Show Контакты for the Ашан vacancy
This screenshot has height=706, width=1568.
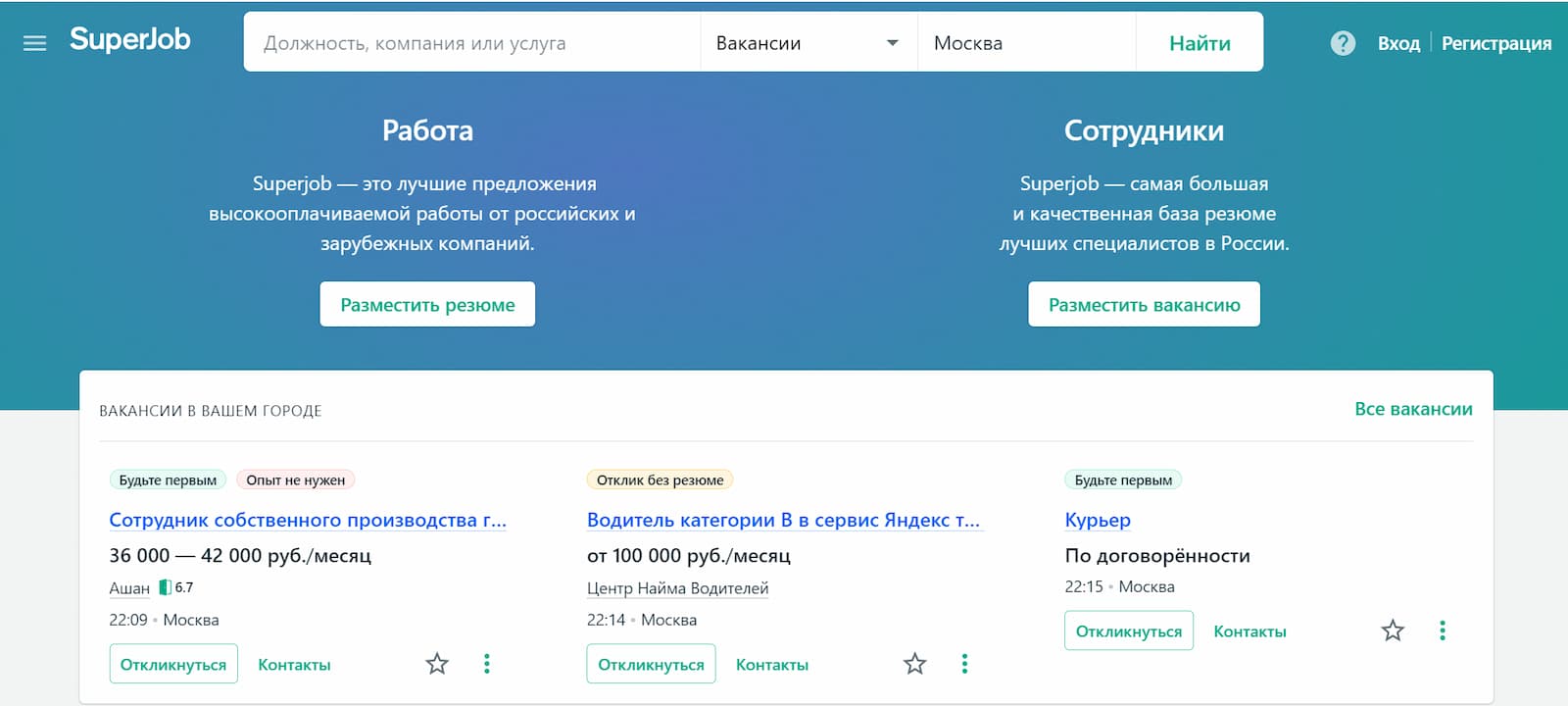pyautogui.click(x=294, y=664)
